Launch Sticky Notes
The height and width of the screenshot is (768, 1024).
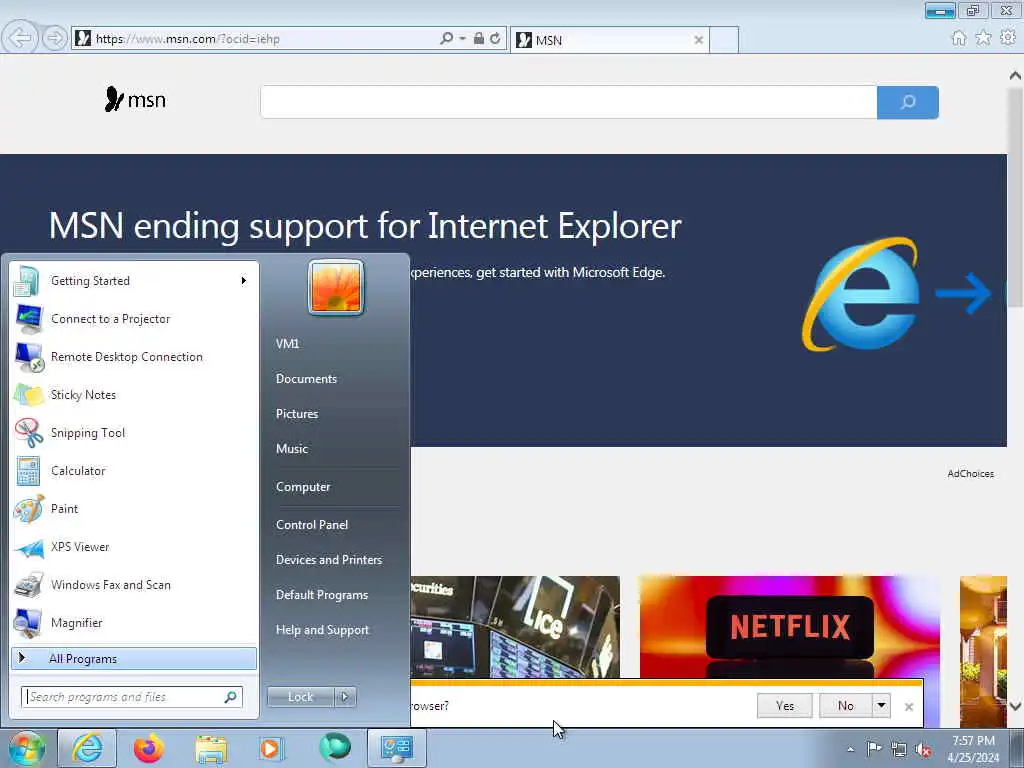pyautogui.click(x=134, y=394)
